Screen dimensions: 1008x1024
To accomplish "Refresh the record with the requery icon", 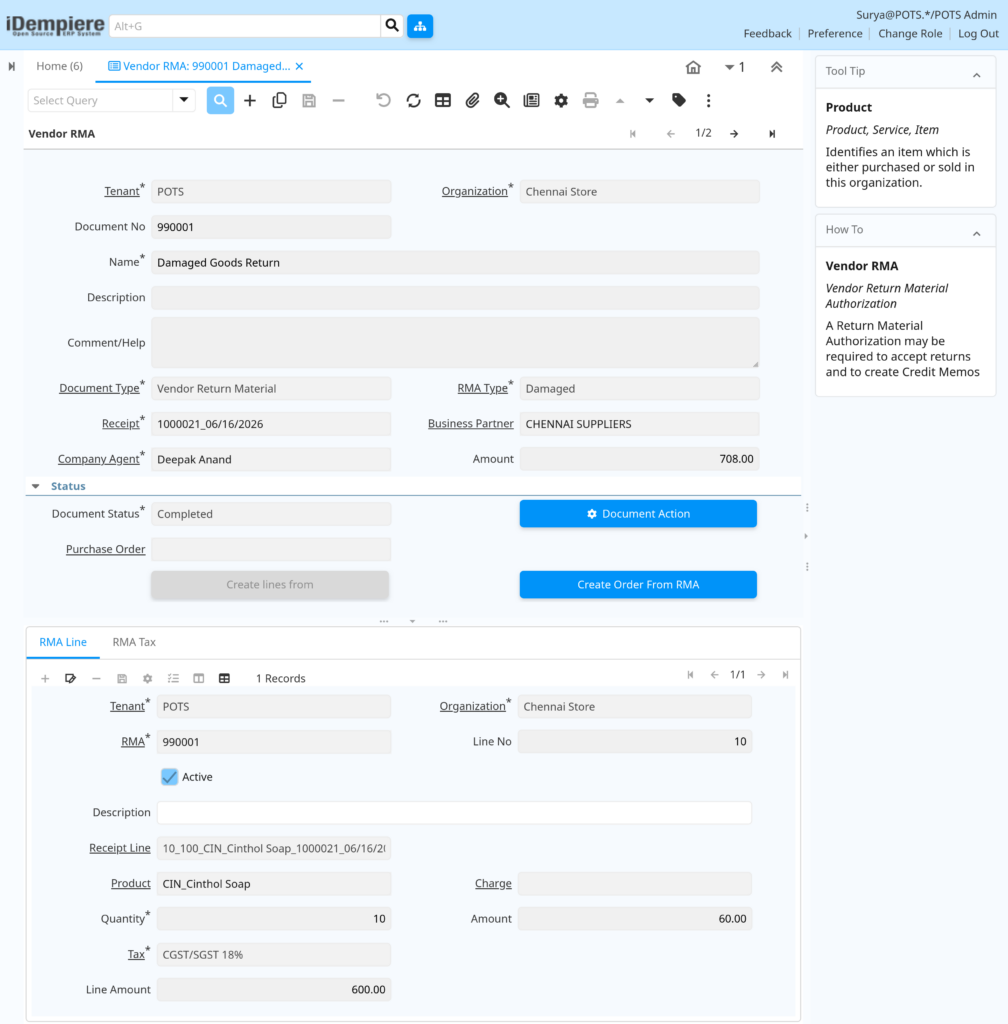I will tap(413, 101).
